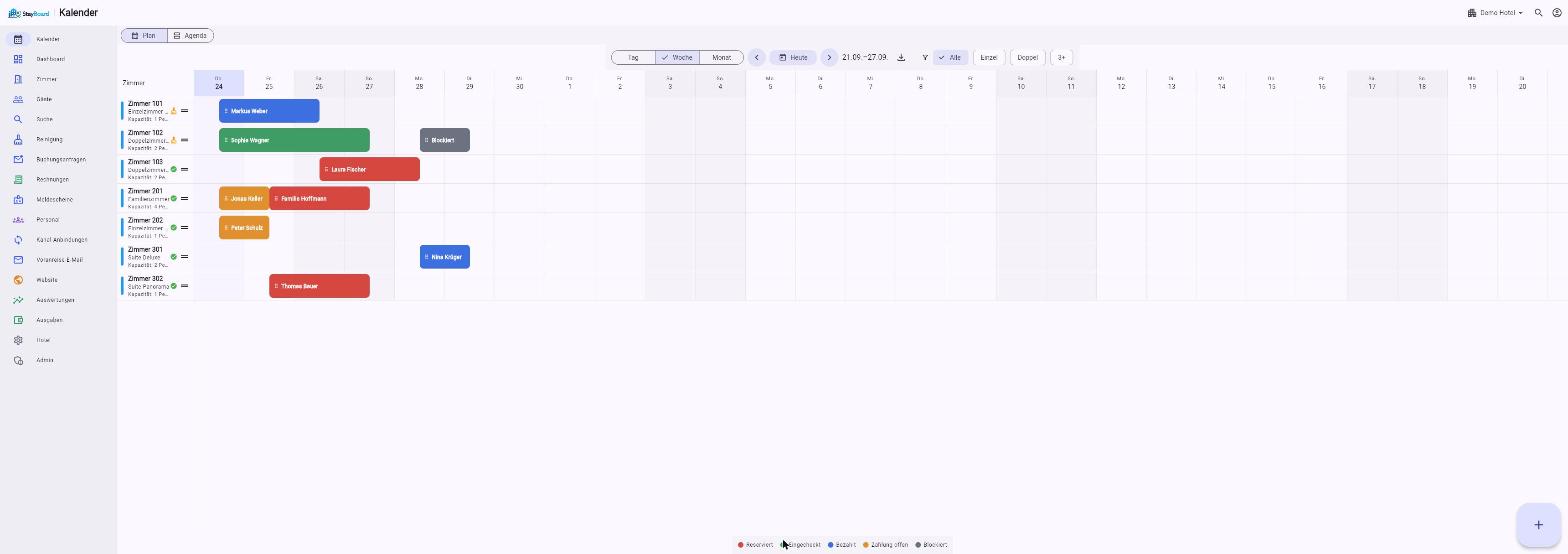The image size is (1568, 554).
Task: Click Zimmer 102 cleaning warning icon
Action: click(173, 140)
